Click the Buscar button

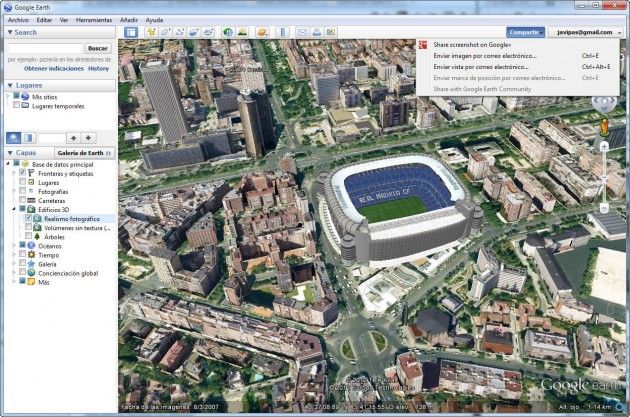[x=97, y=47]
